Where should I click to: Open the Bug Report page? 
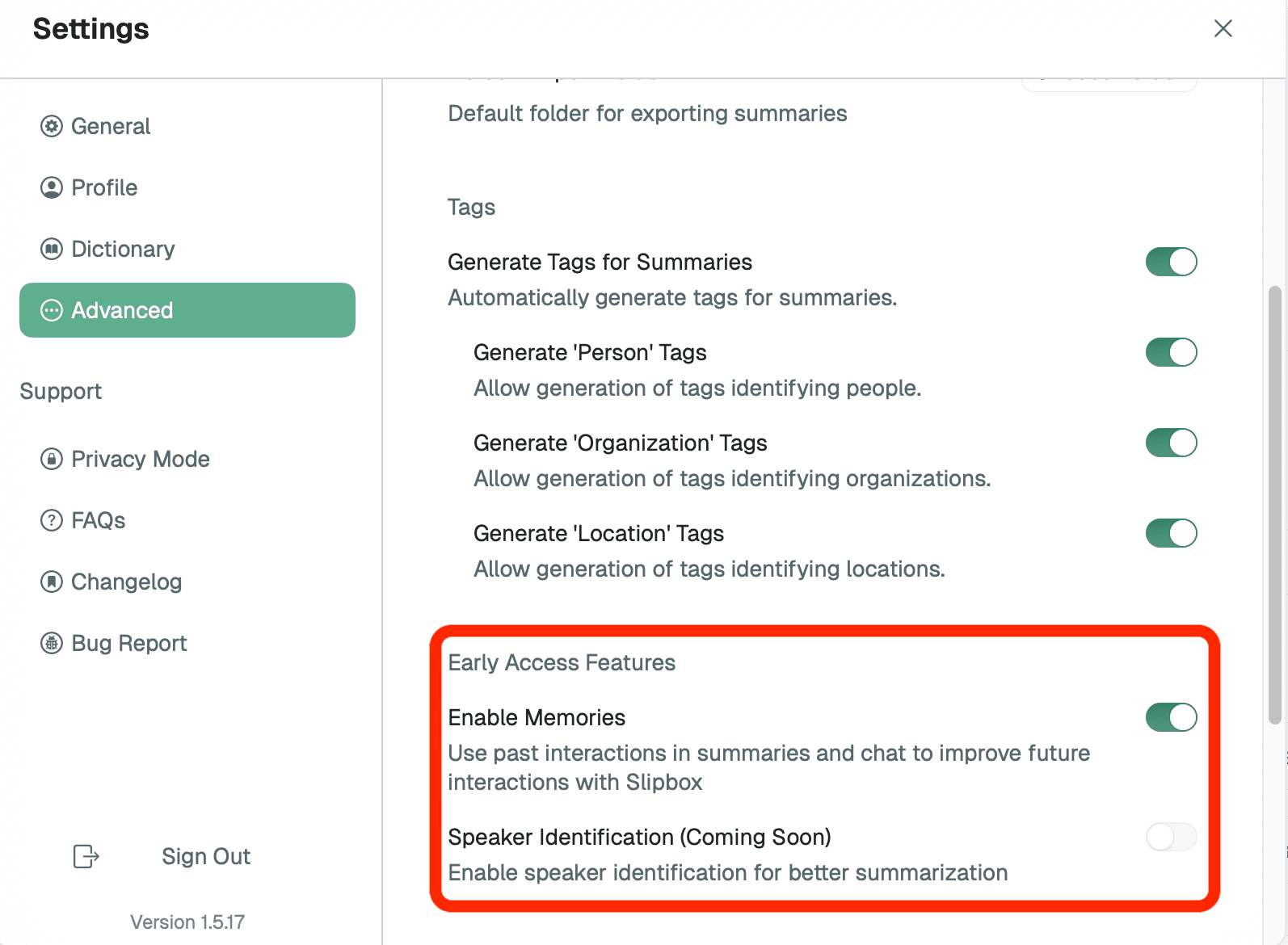(128, 643)
